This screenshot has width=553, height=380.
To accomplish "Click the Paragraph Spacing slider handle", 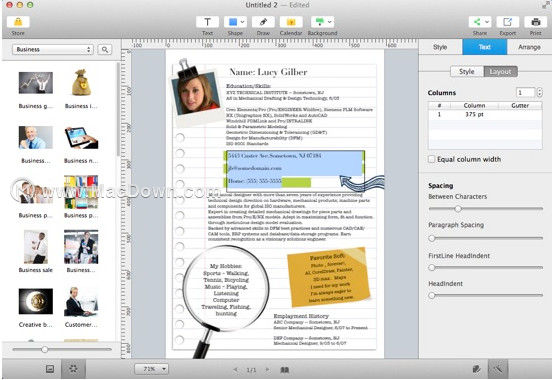I will [432, 238].
